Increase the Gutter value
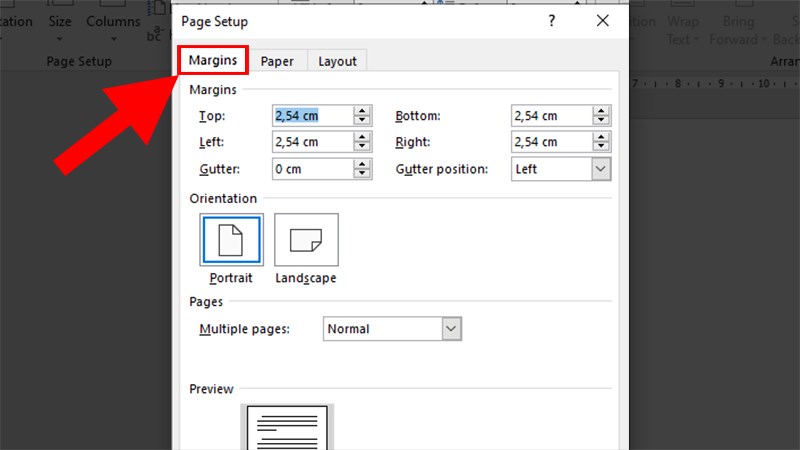This screenshot has width=800, height=450. tap(362, 164)
